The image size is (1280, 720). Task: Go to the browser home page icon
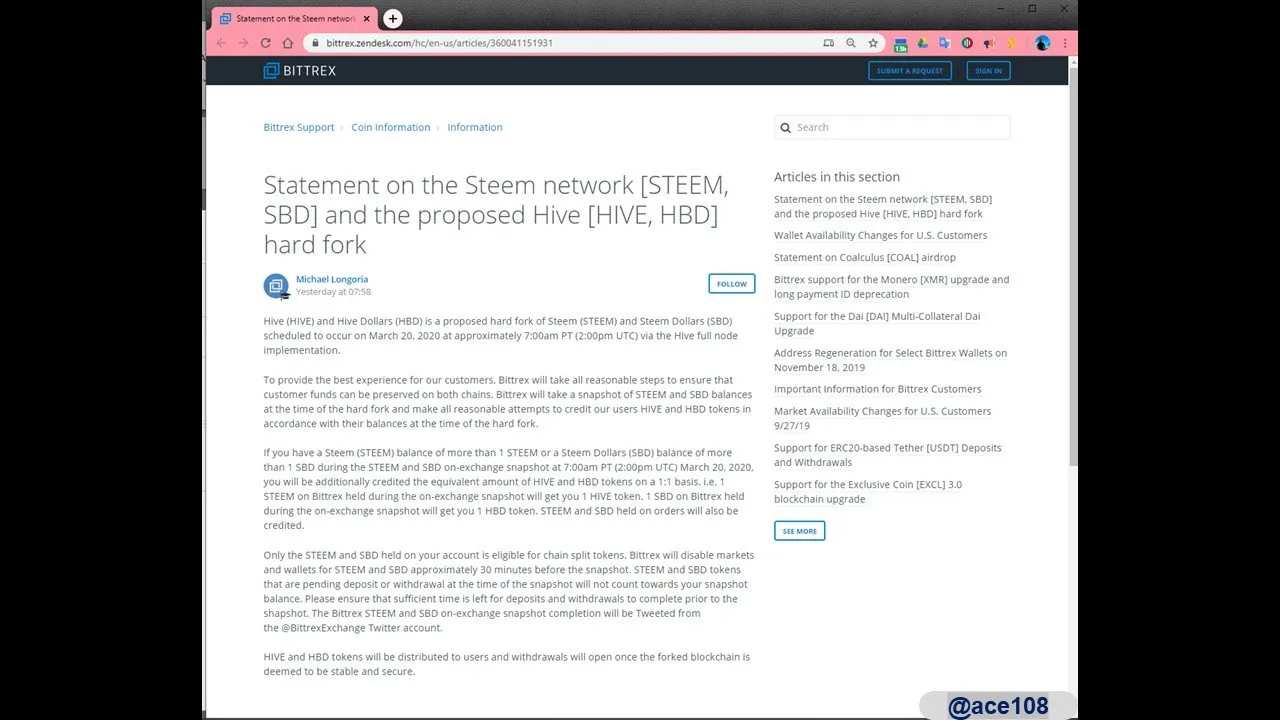tap(288, 43)
